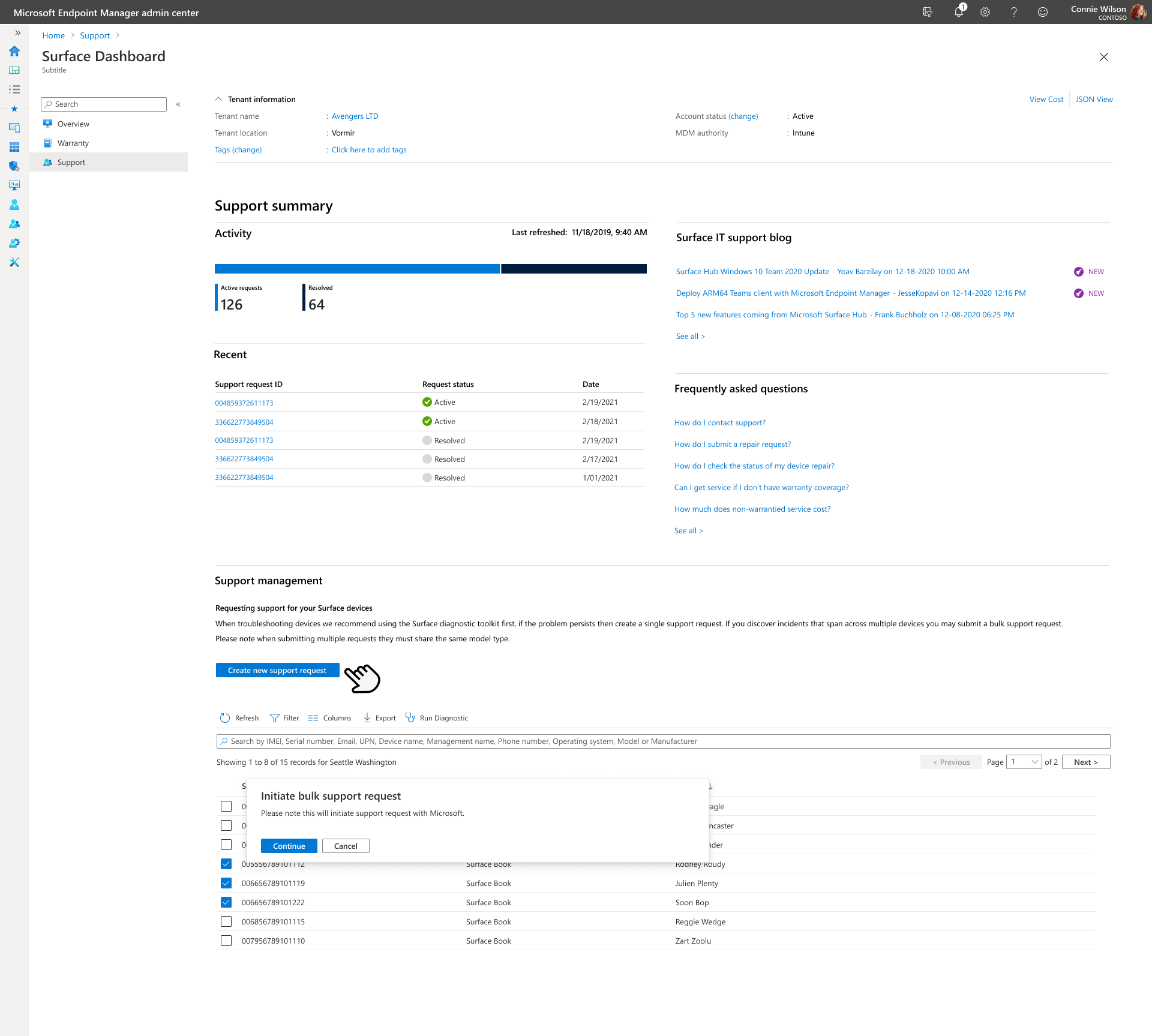This screenshot has height=1036, width=1152.
Task: Open the directory filter icon in header
Action: pyautogui.click(x=928, y=12)
